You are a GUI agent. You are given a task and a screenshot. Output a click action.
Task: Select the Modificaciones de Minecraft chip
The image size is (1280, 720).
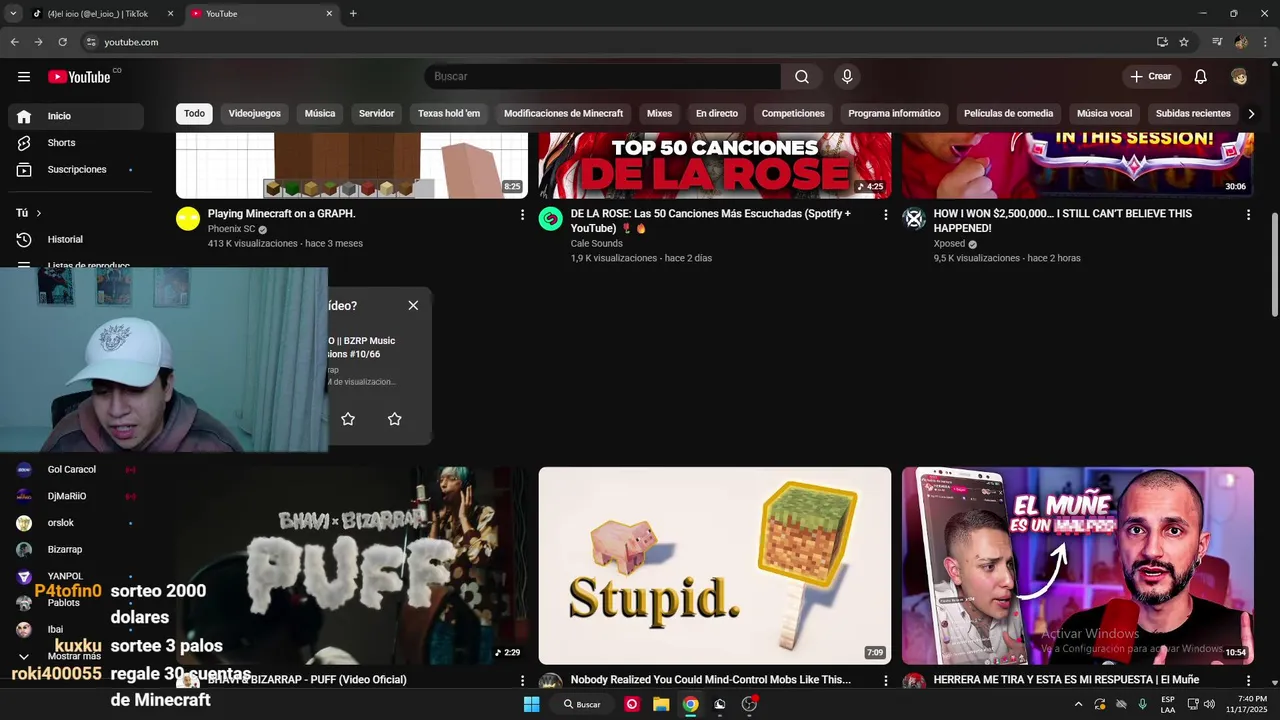563,114
